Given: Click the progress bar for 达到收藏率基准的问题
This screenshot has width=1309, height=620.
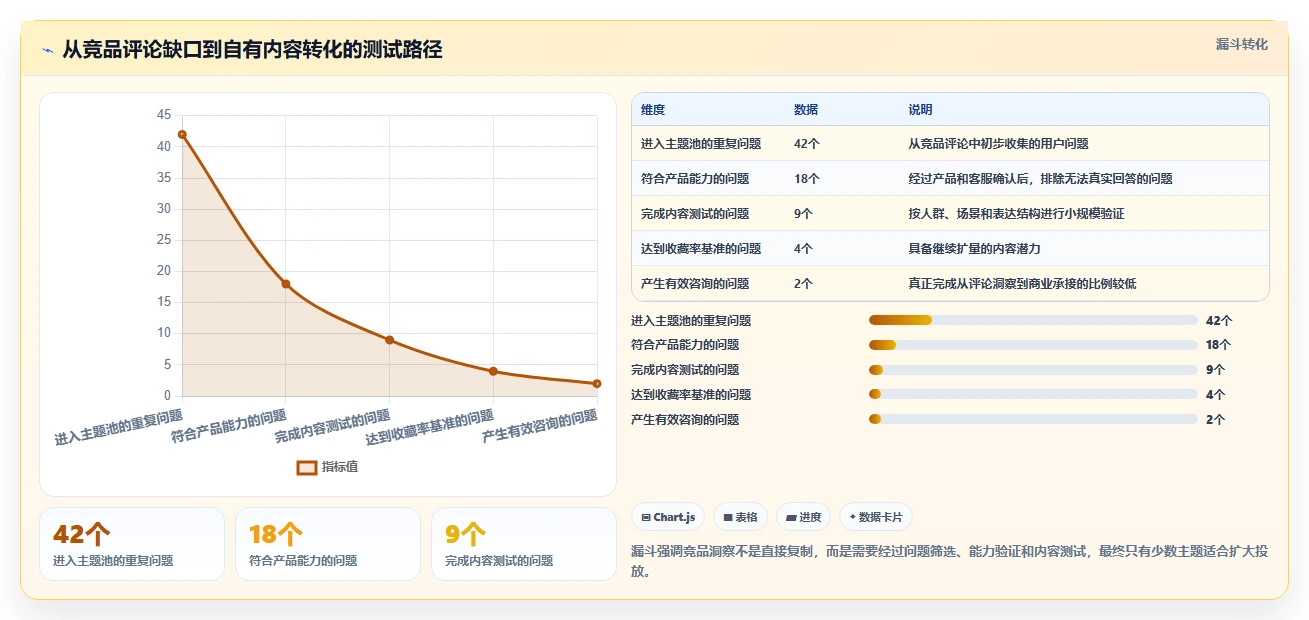Looking at the screenshot, I should click(1033, 395).
